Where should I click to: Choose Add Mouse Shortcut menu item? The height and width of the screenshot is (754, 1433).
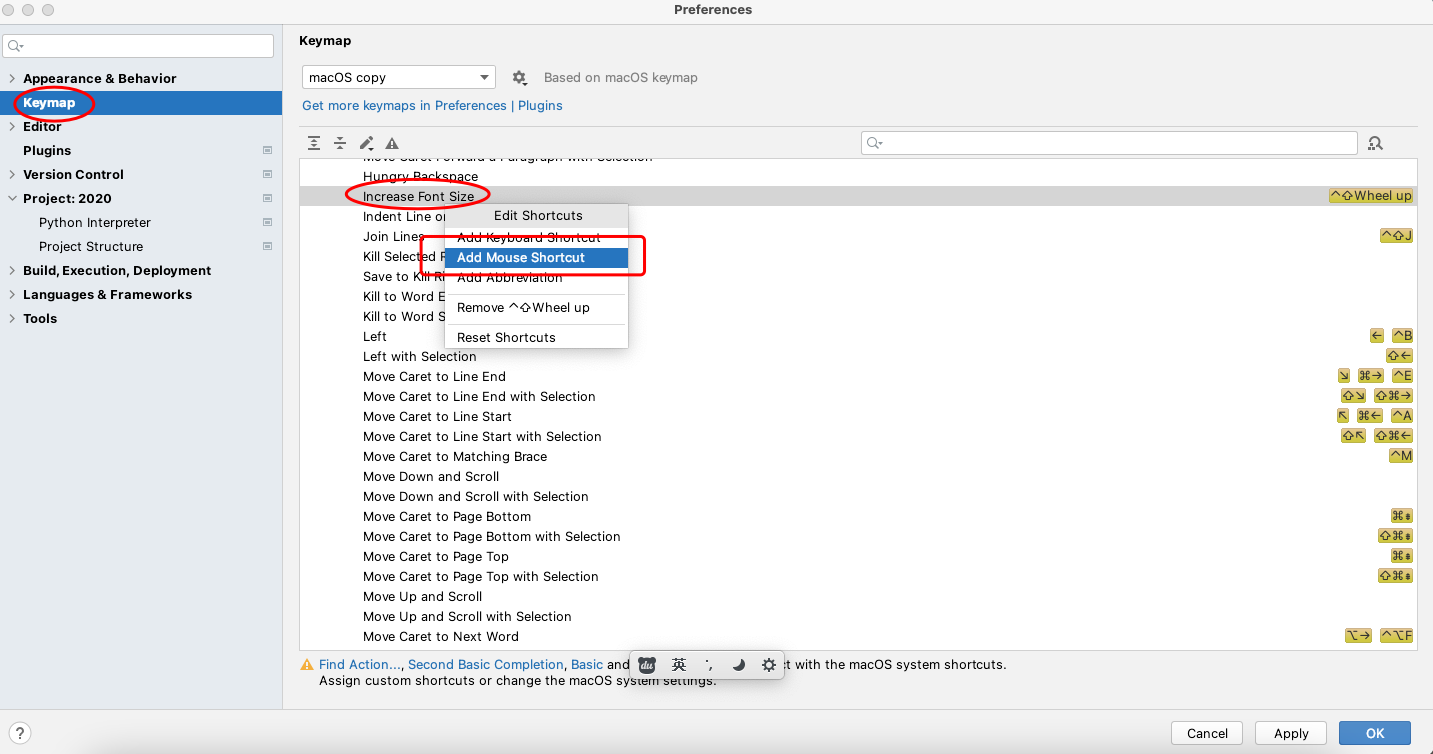point(536,257)
